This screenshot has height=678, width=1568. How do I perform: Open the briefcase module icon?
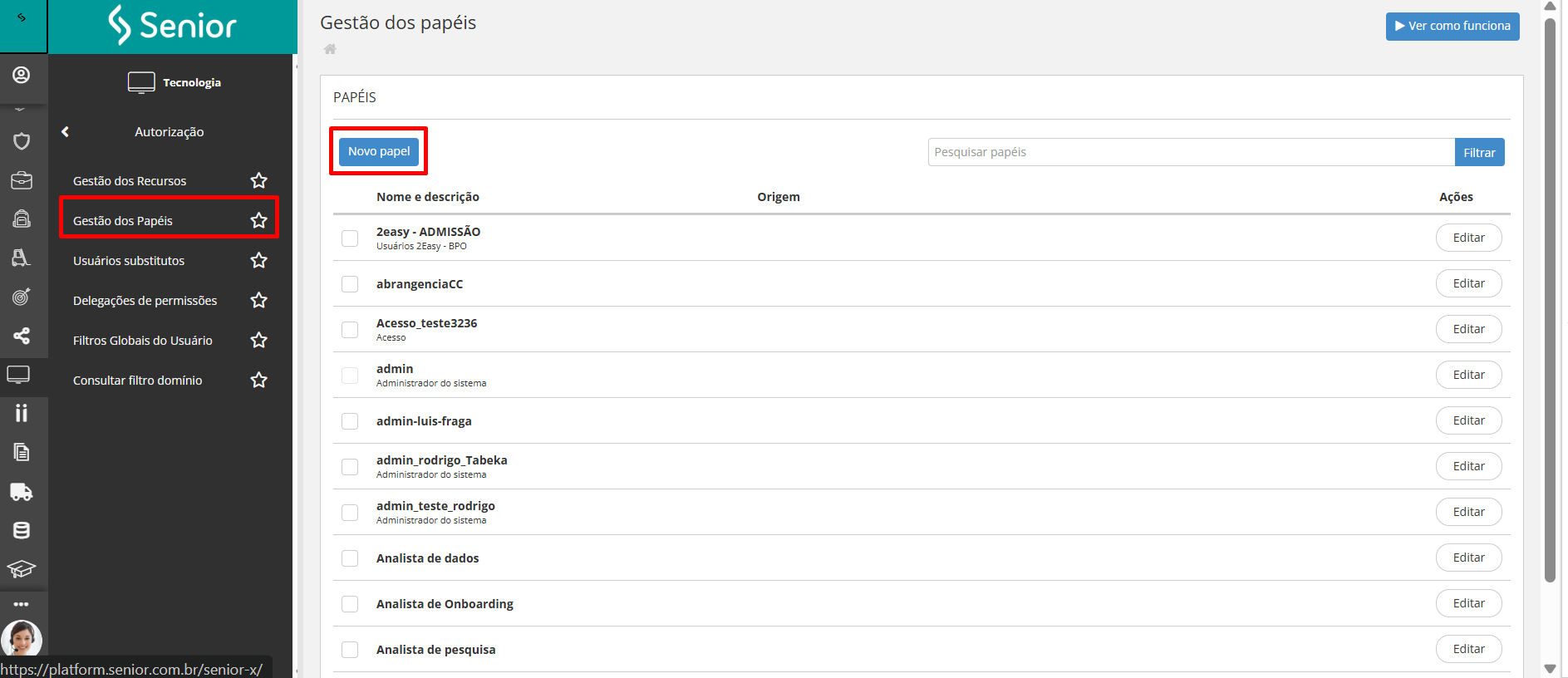click(x=22, y=179)
